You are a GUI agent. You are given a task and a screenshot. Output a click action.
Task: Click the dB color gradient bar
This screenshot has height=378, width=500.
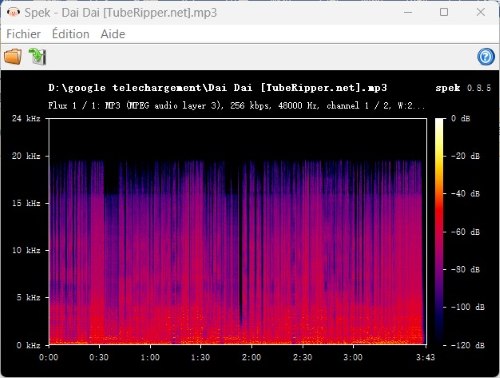[x=439, y=231]
